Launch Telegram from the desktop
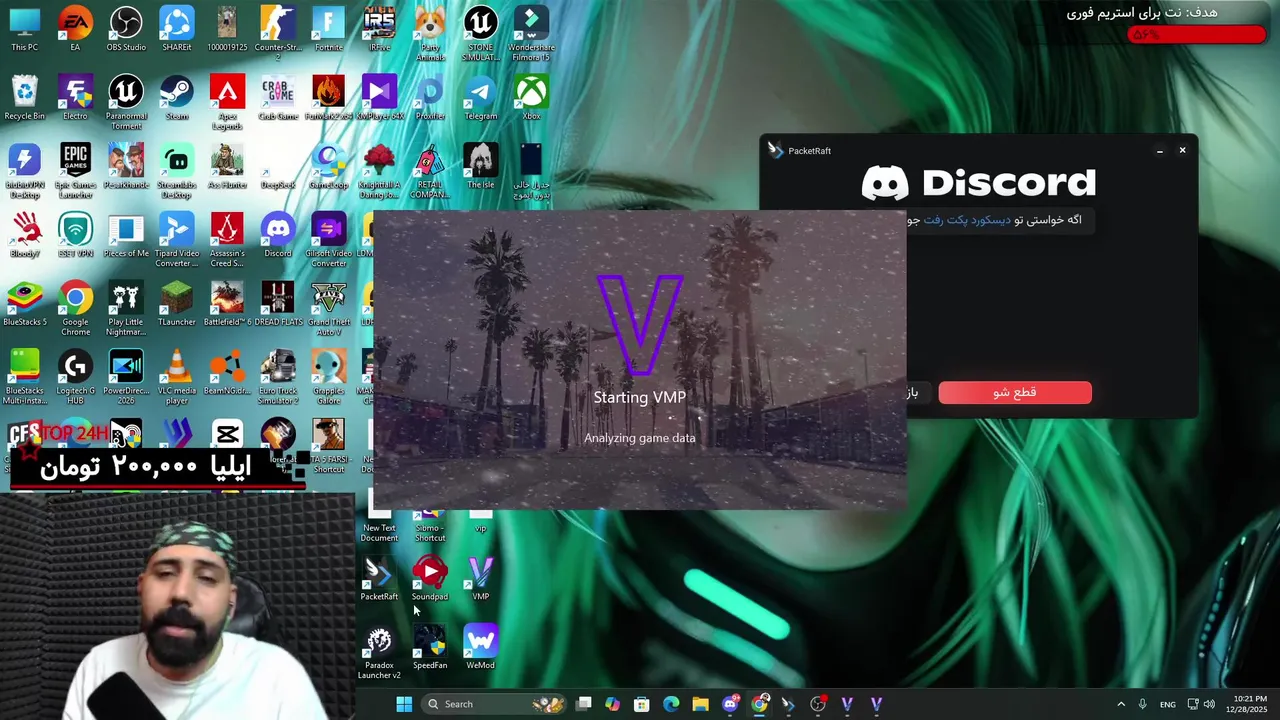 (481, 97)
